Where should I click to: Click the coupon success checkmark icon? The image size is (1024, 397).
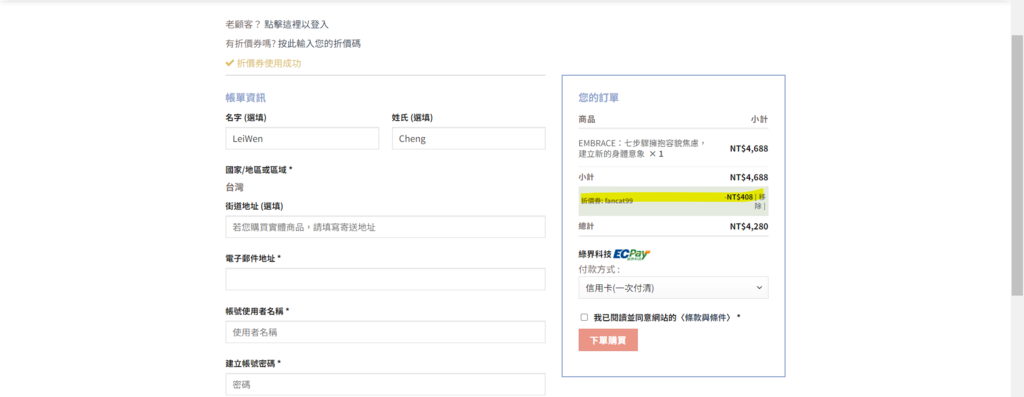coord(229,63)
